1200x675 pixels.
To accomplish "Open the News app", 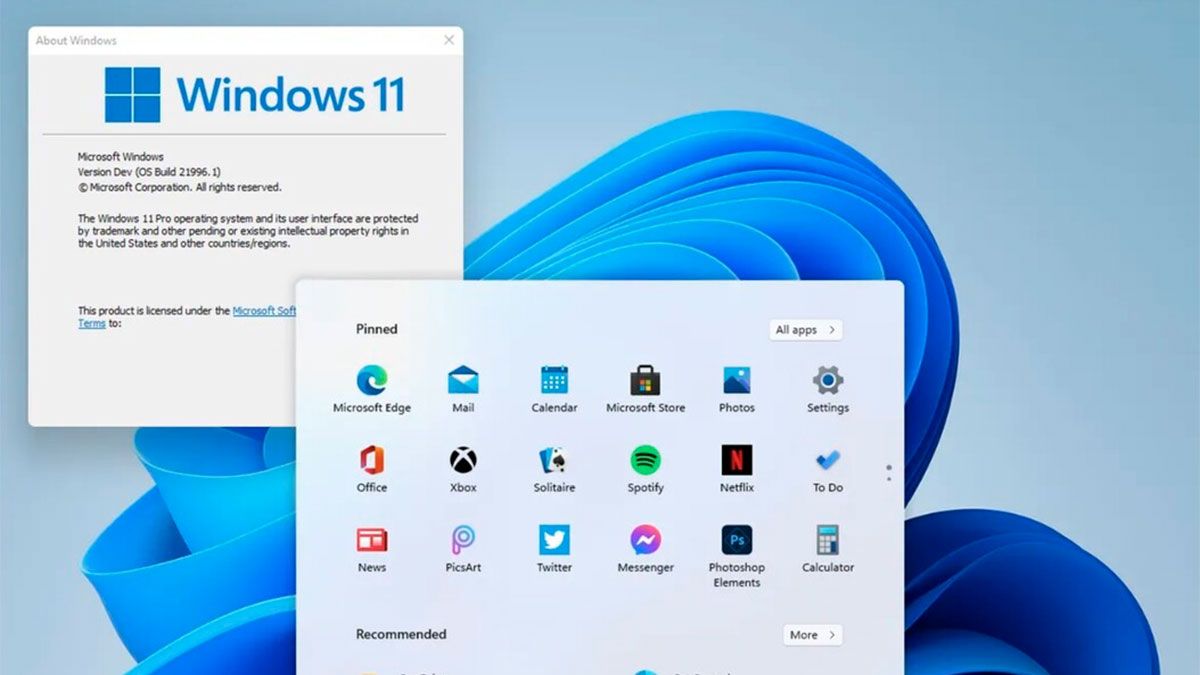I will pyautogui.click(x=370, y=541).
